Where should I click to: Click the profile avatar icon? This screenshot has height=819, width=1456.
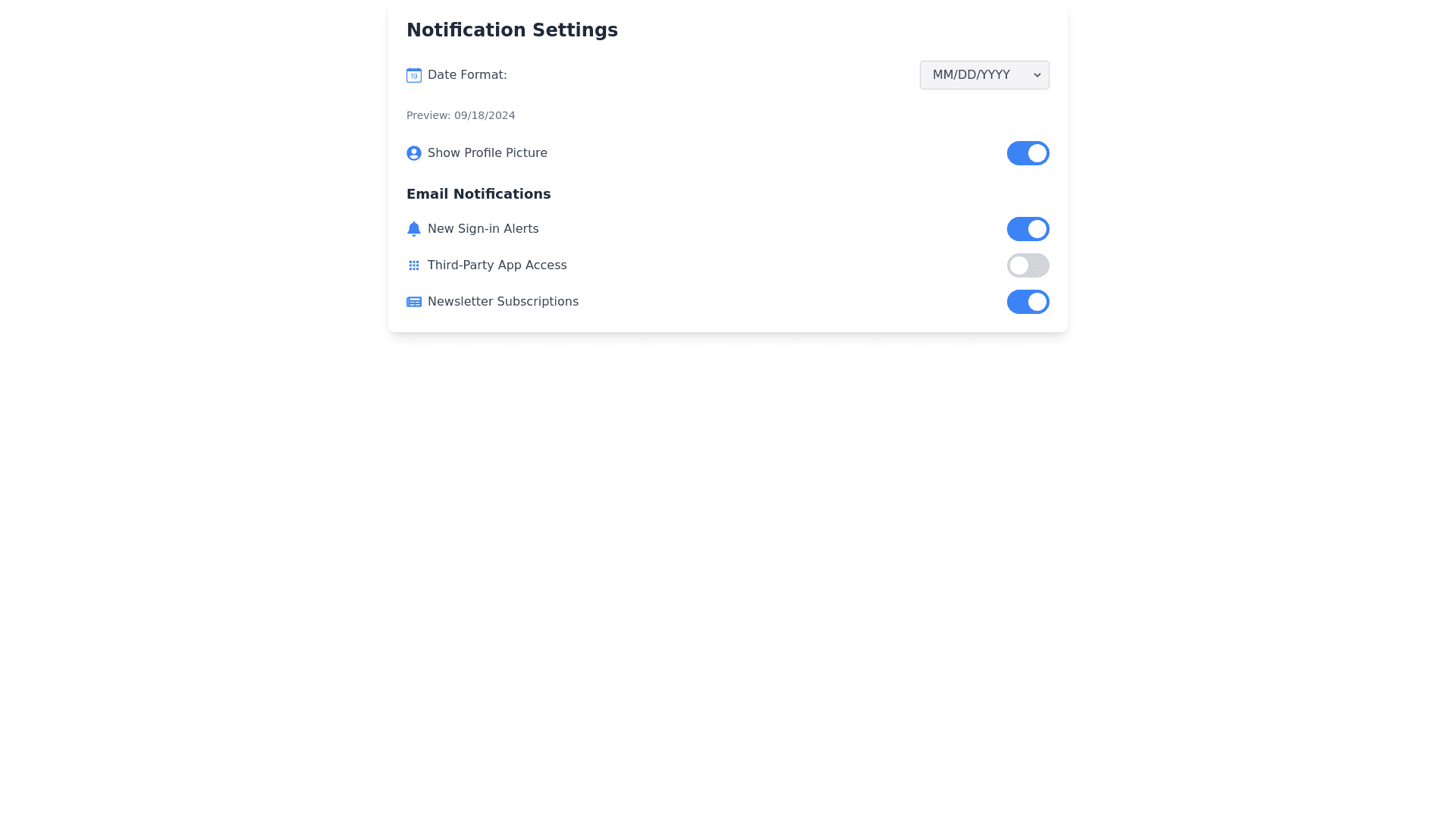point(414,153)
